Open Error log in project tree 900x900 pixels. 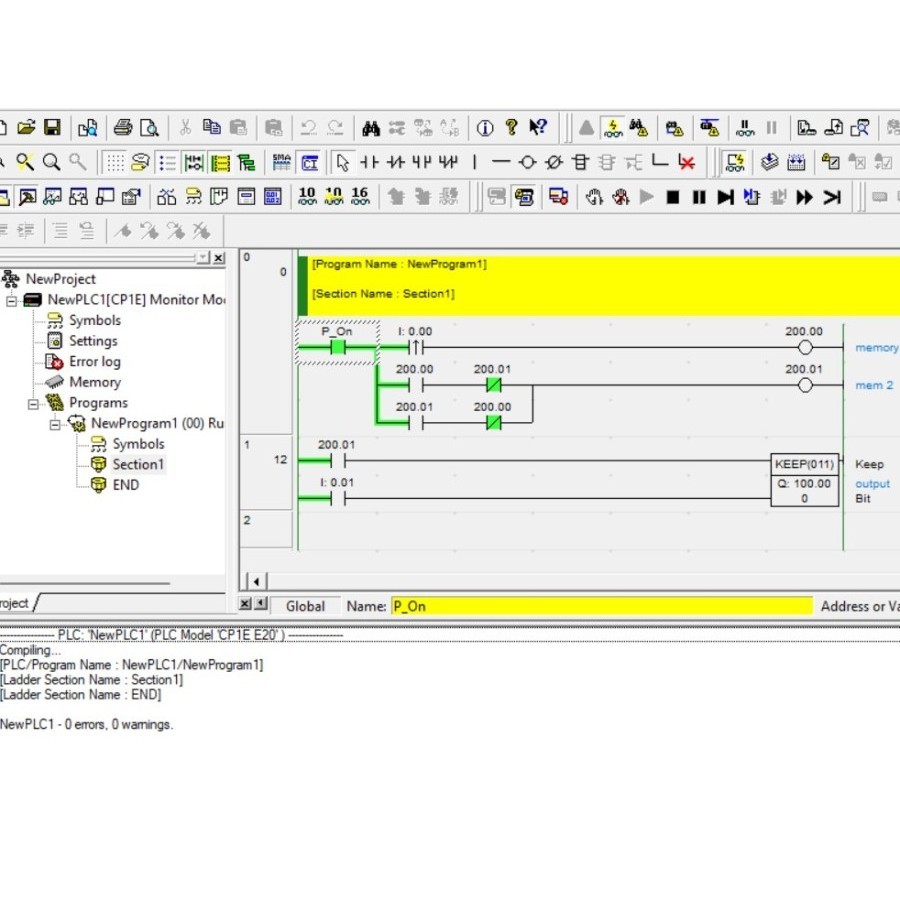[x=94, y=362]
